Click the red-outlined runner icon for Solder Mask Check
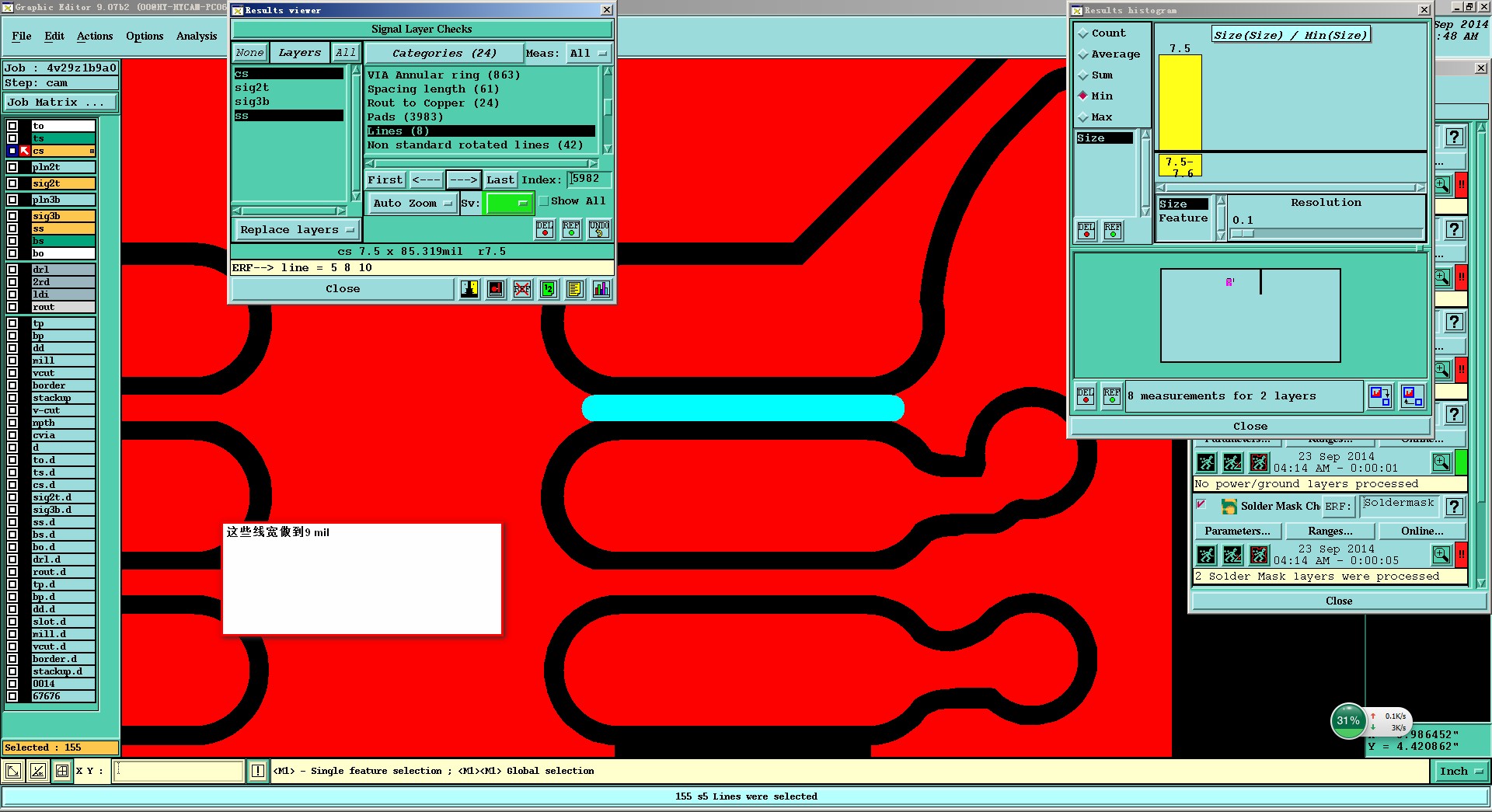Image resolution: width=1492 pixels, height=812 pixels. click(x=1259, y=555)
